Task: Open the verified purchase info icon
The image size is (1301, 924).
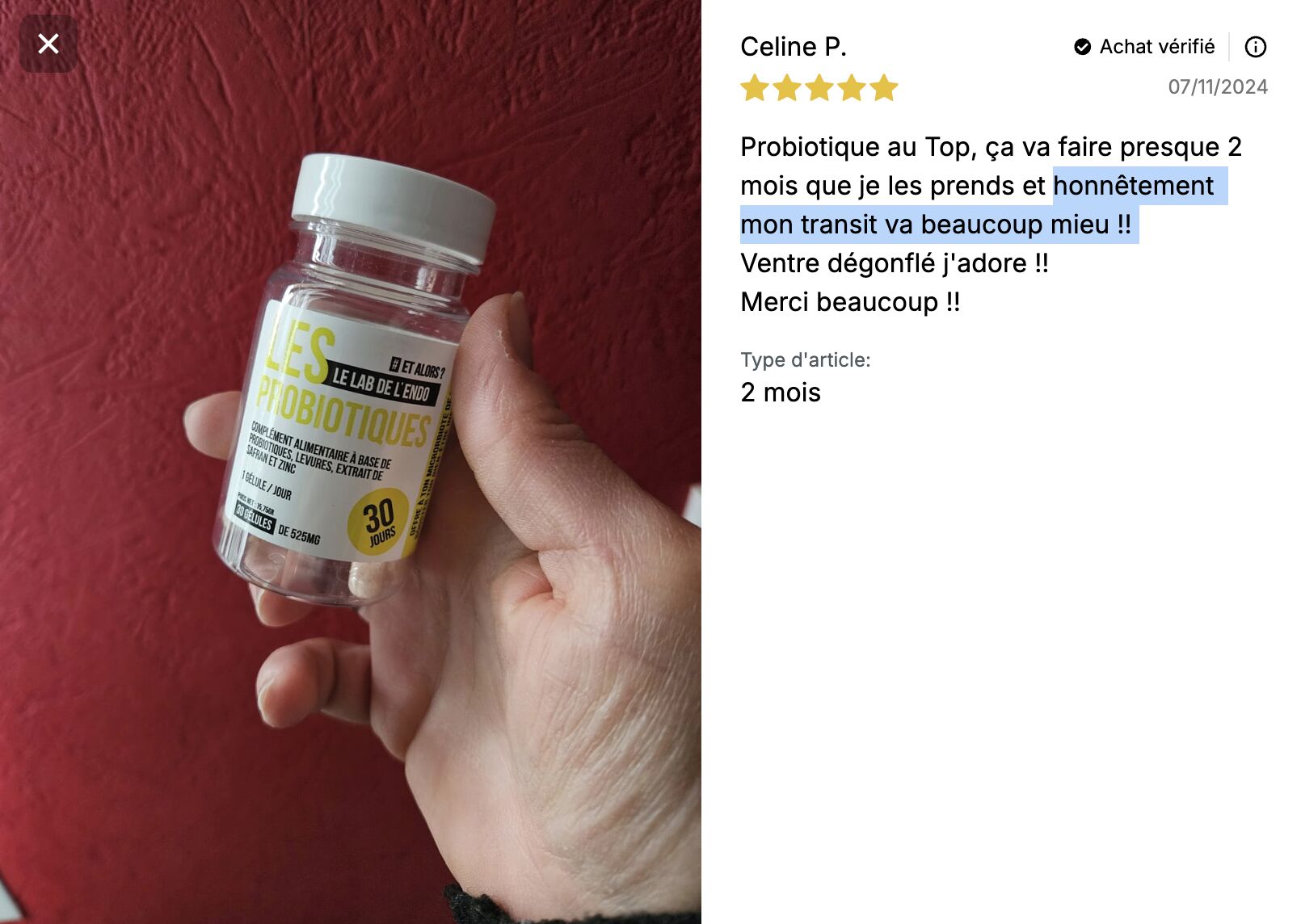Action: (1255, 47)
